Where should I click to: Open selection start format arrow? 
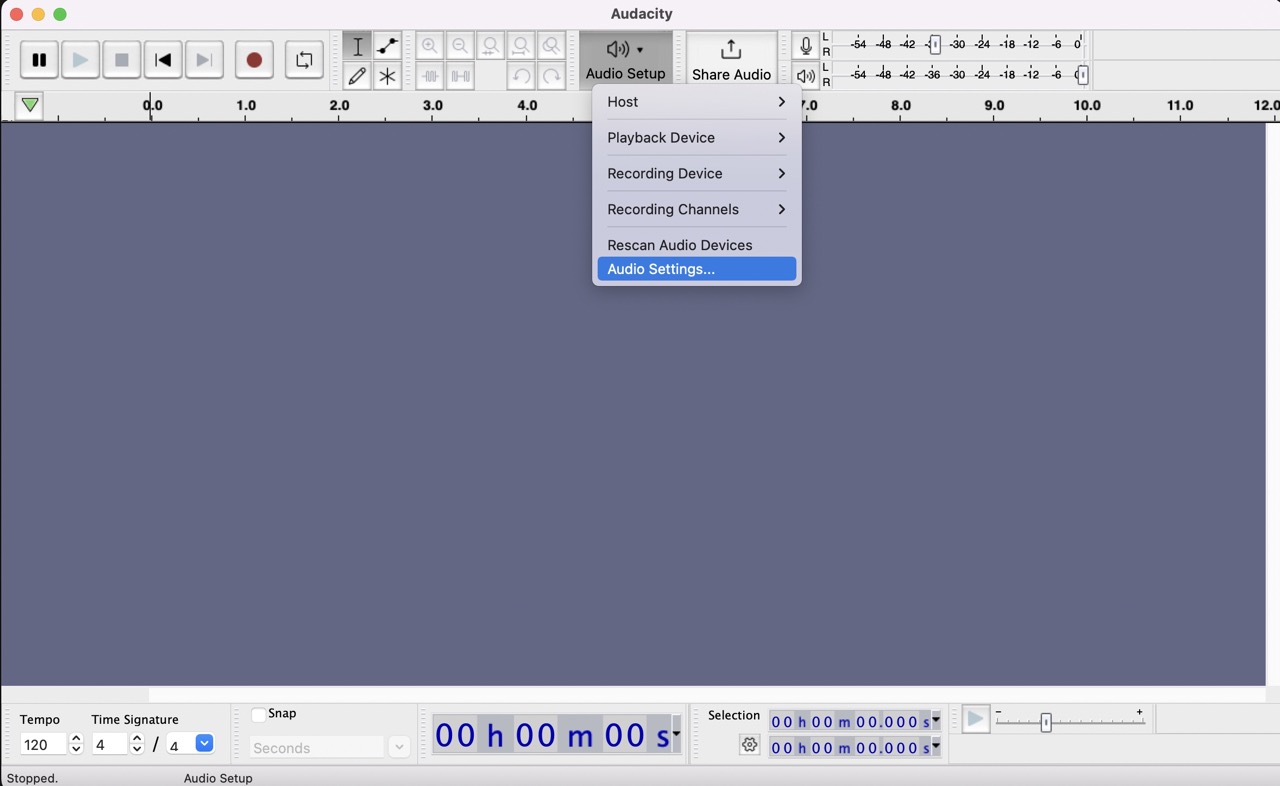(936, 720)
